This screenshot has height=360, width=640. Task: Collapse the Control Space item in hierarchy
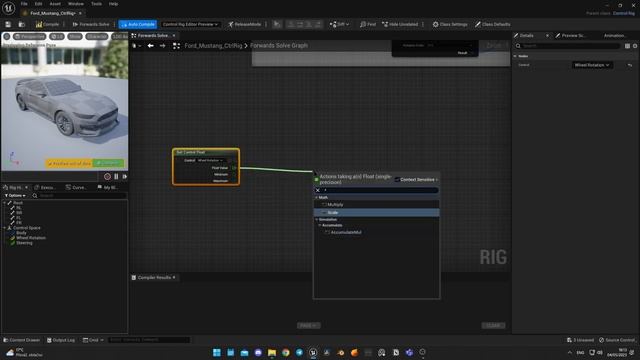(5, 228)
